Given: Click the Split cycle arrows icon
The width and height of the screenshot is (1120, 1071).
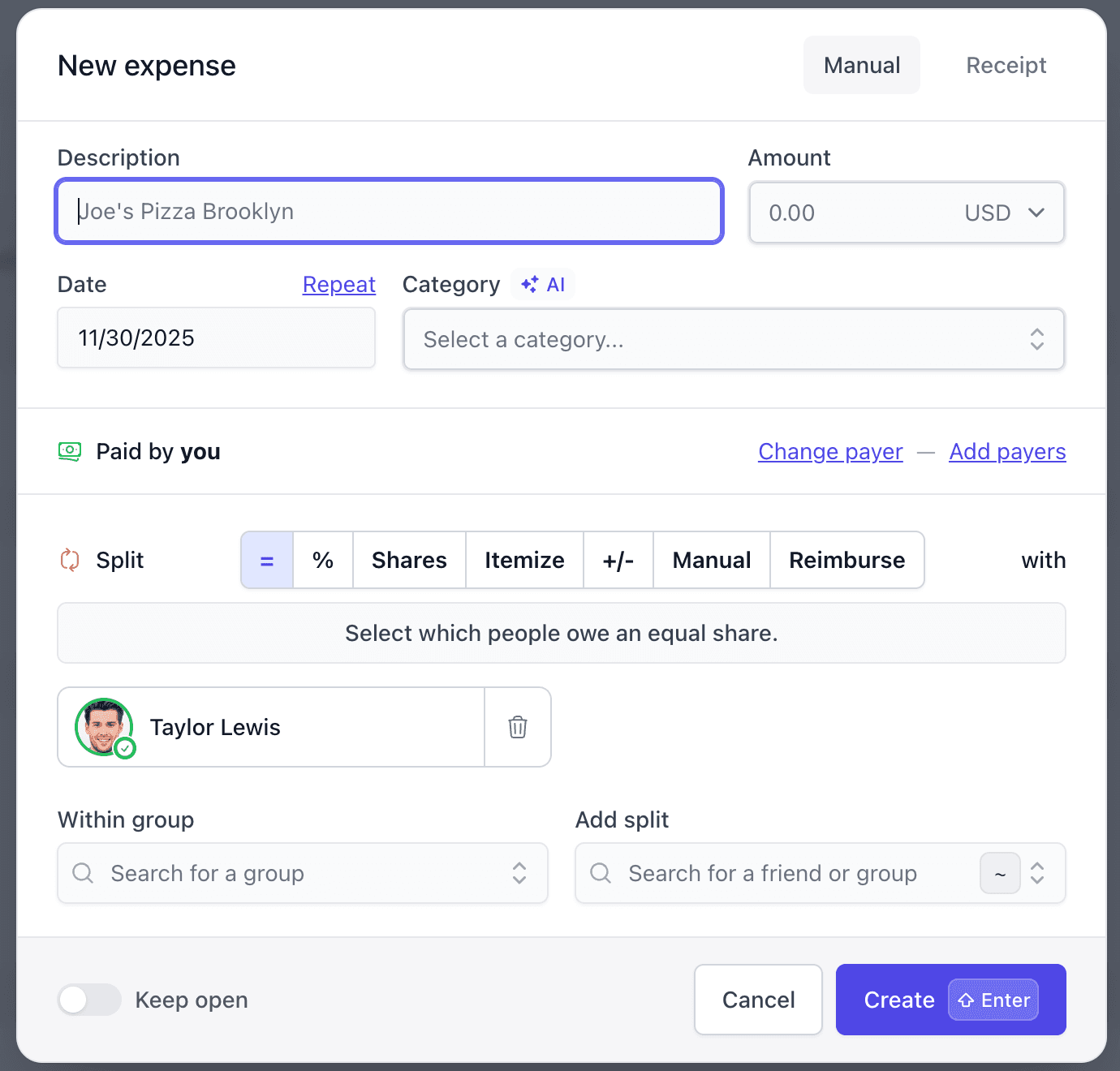Looking at the screenshot, I should [x=70, y=560].
